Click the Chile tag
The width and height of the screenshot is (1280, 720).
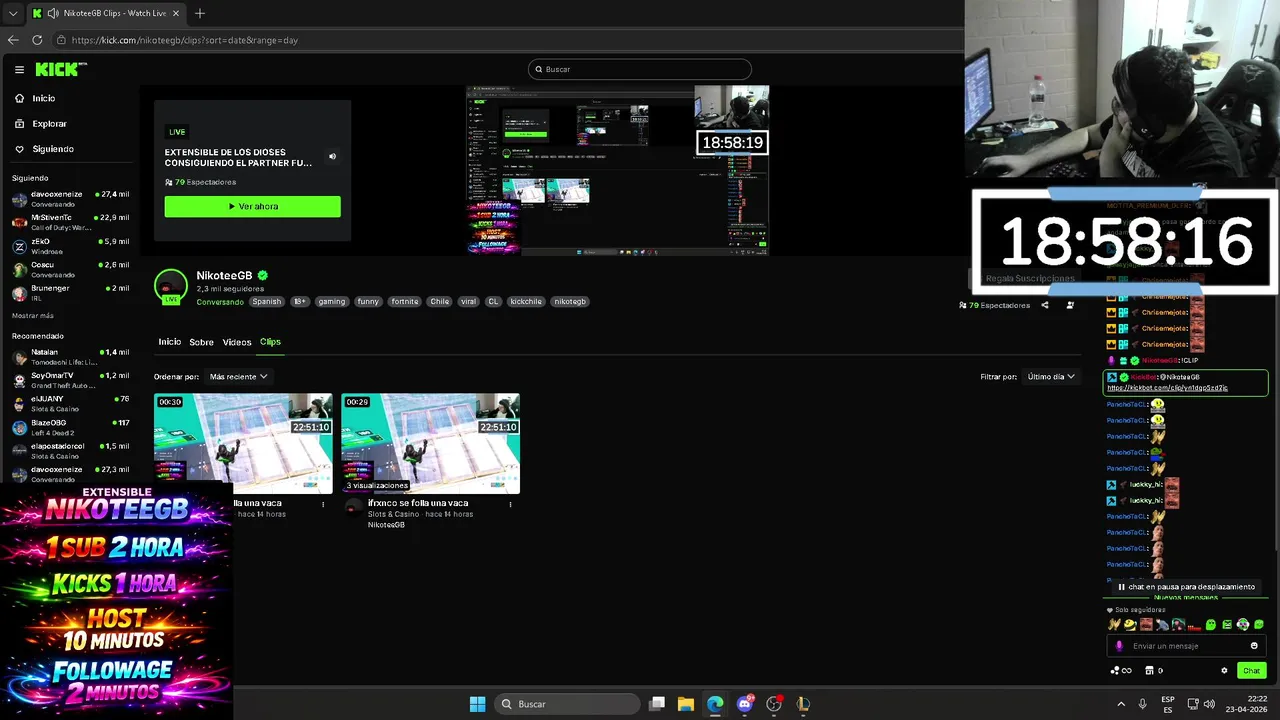click(x=440, y=301)
